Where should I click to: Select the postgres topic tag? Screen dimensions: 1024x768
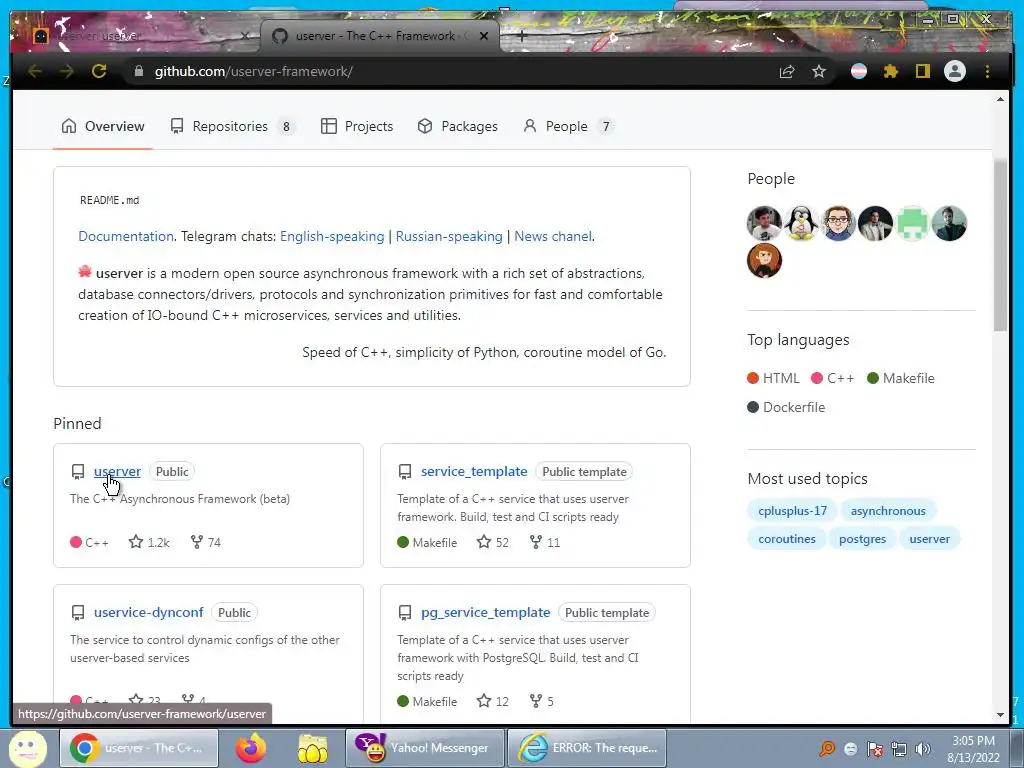click(863, 539)
